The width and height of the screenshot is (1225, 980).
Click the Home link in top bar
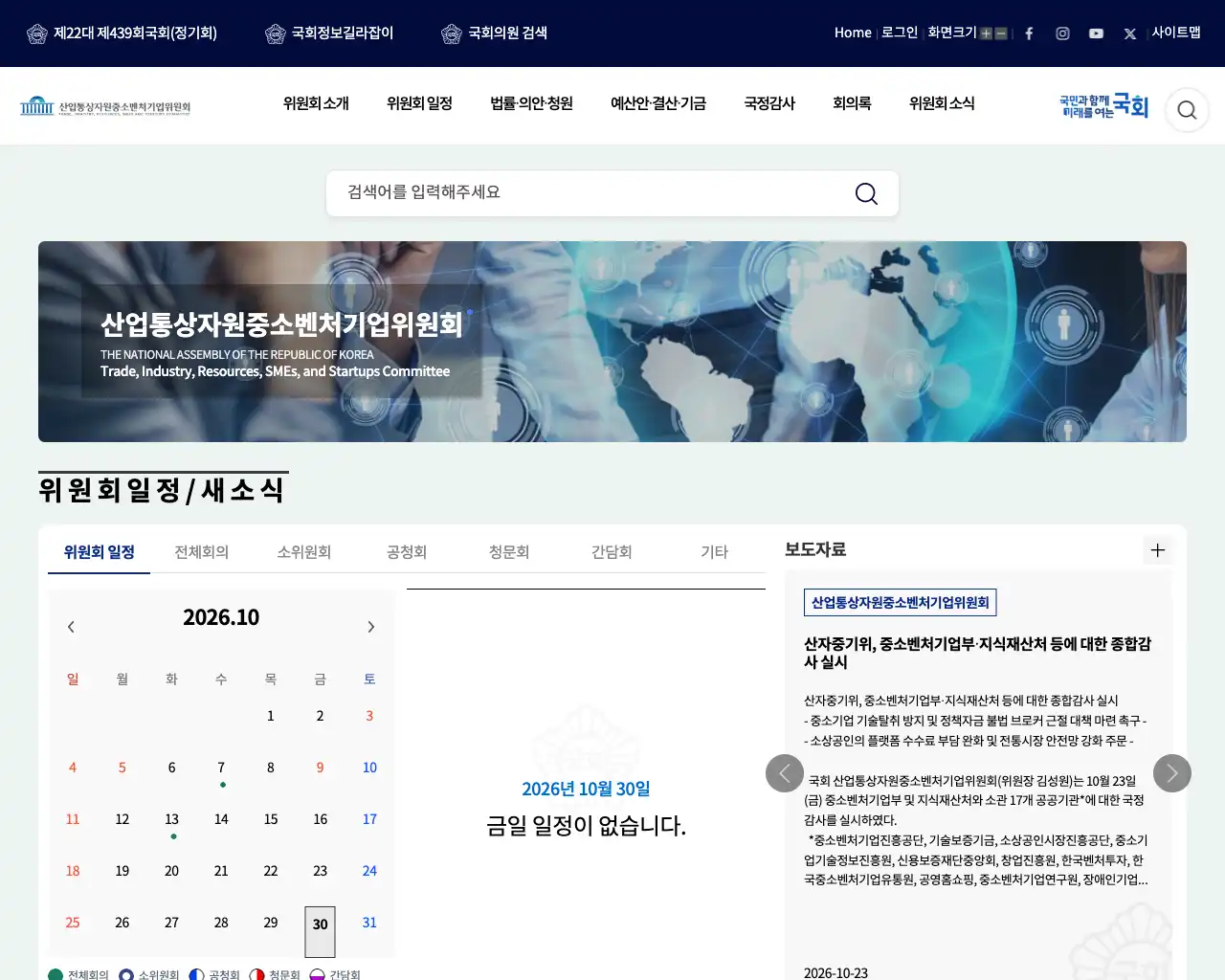(x=853, y=33)
